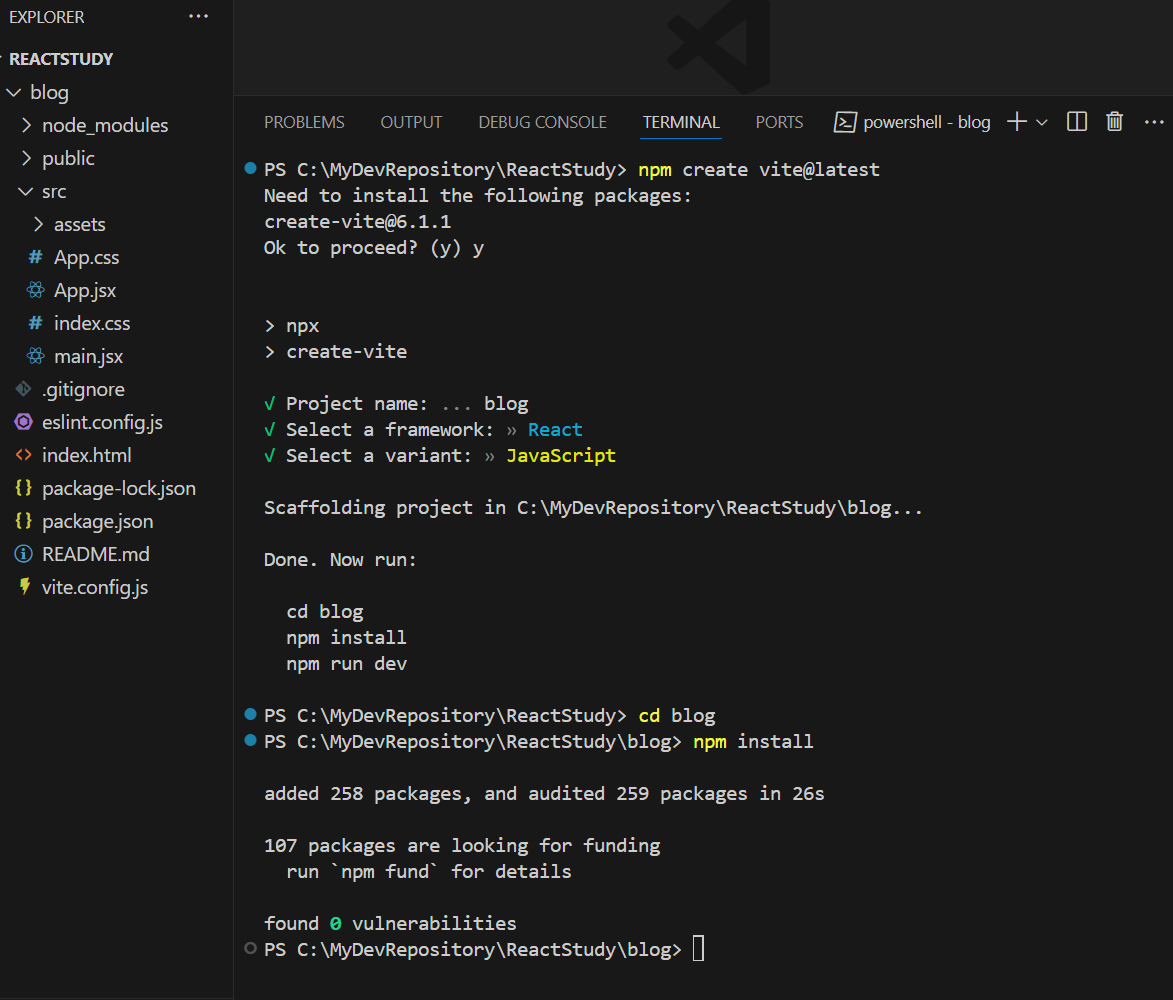
Task: Switch to the OUTPUT tab
Action: (411, 122)
